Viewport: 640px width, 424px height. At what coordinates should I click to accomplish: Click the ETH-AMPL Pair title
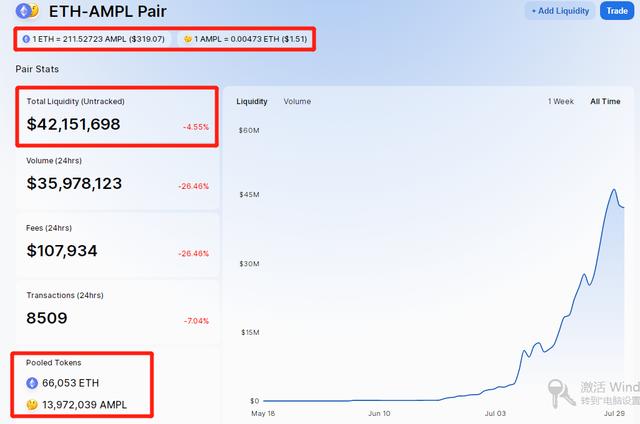108,11
